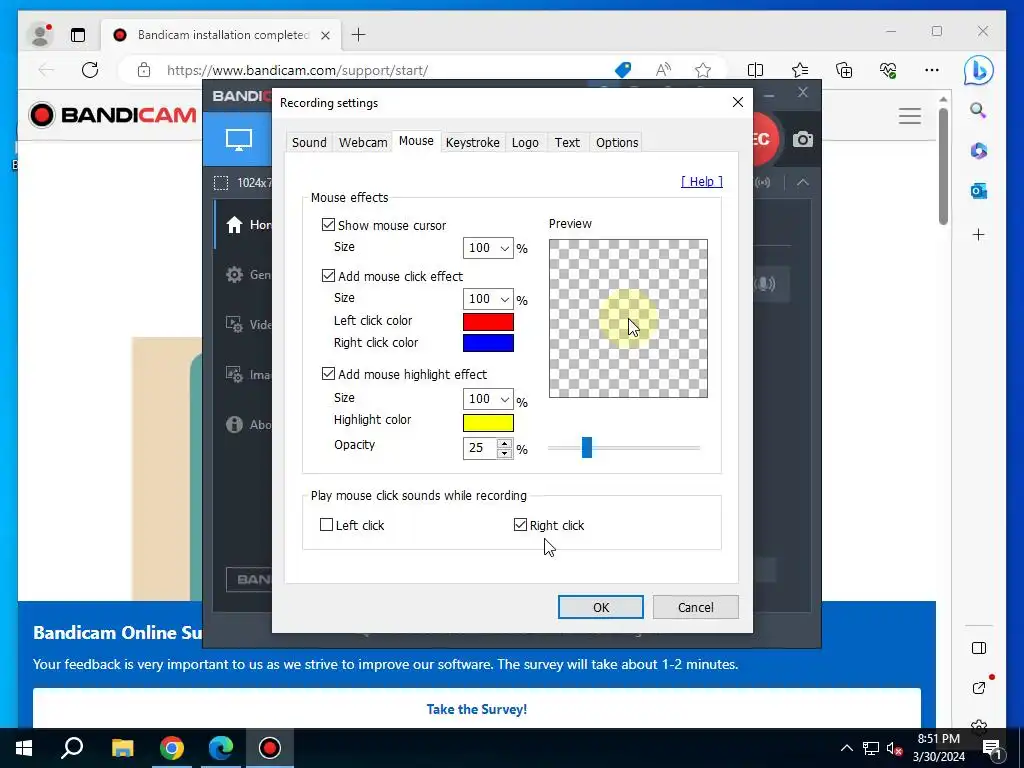Open the Sound tab in Recording settings
The height and width of the screenshot is (768, 1024).
click(x=309, y=142)
